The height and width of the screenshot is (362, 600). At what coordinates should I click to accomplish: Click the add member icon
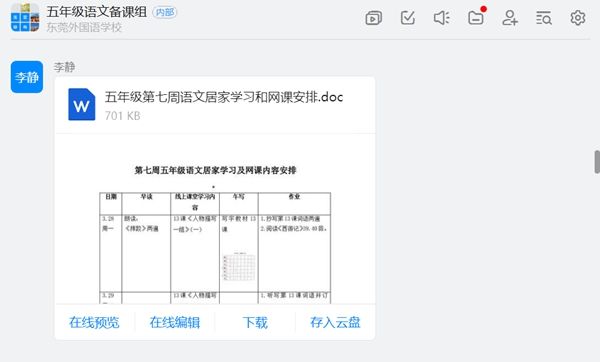click(x=510, y=18)
